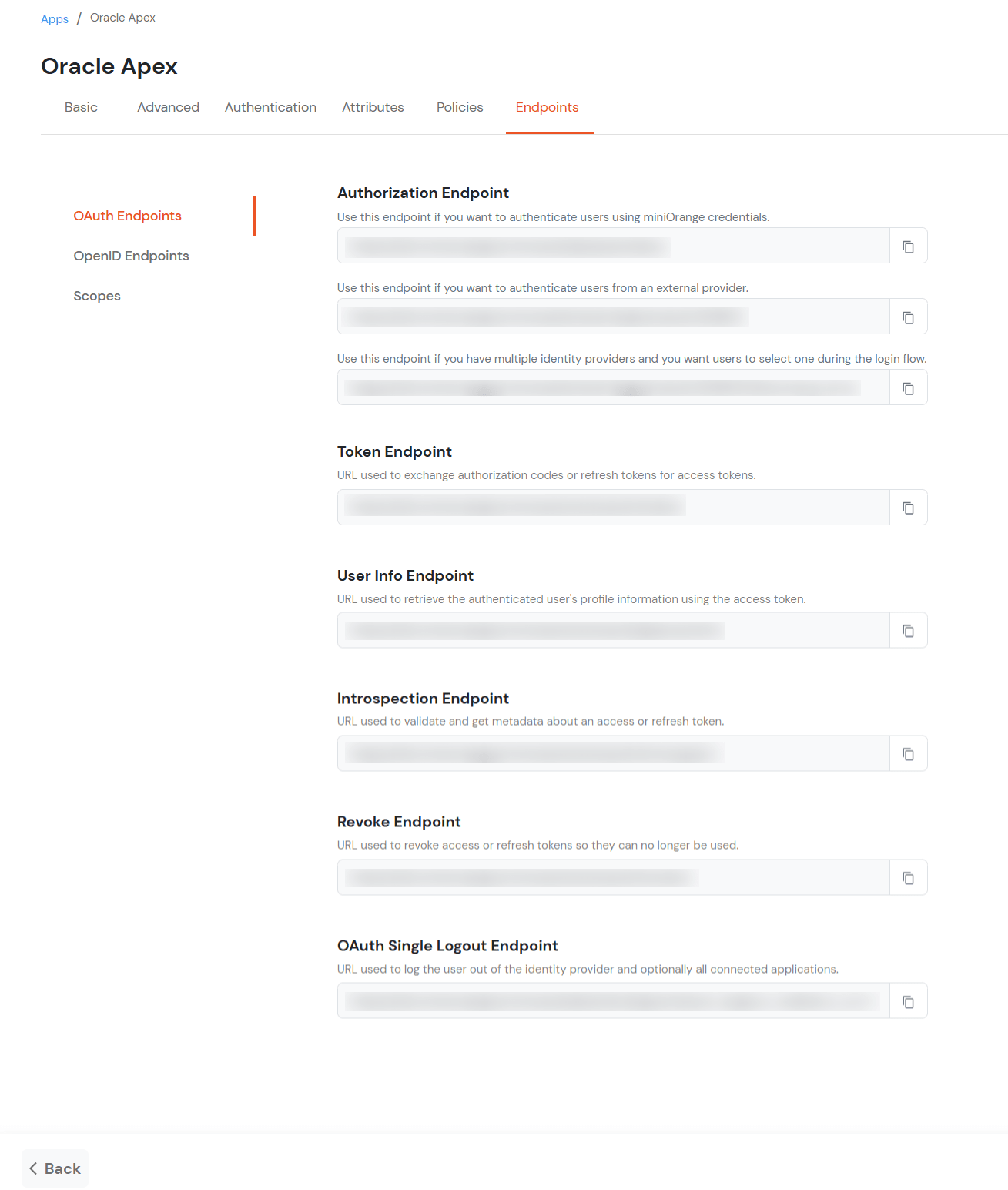Click the Authorization Endpoint heading
Viewport: 1008px width, 1190px height.
[423, 193]
